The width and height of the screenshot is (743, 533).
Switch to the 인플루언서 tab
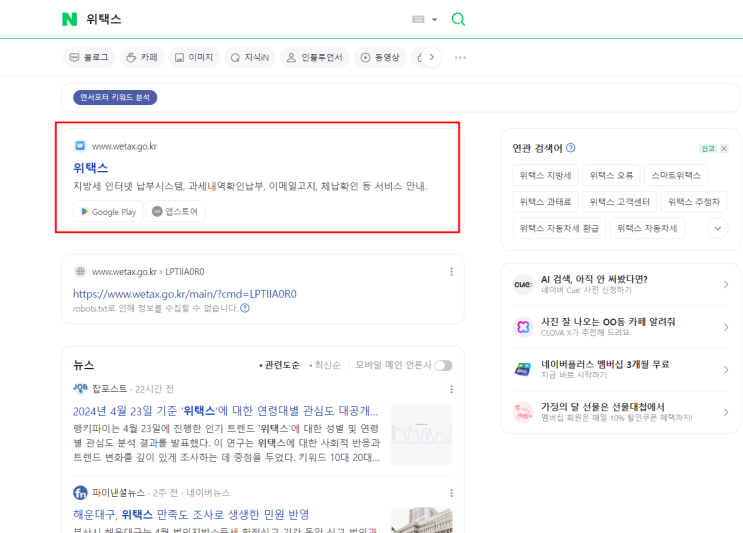click(x=315, y=57)
